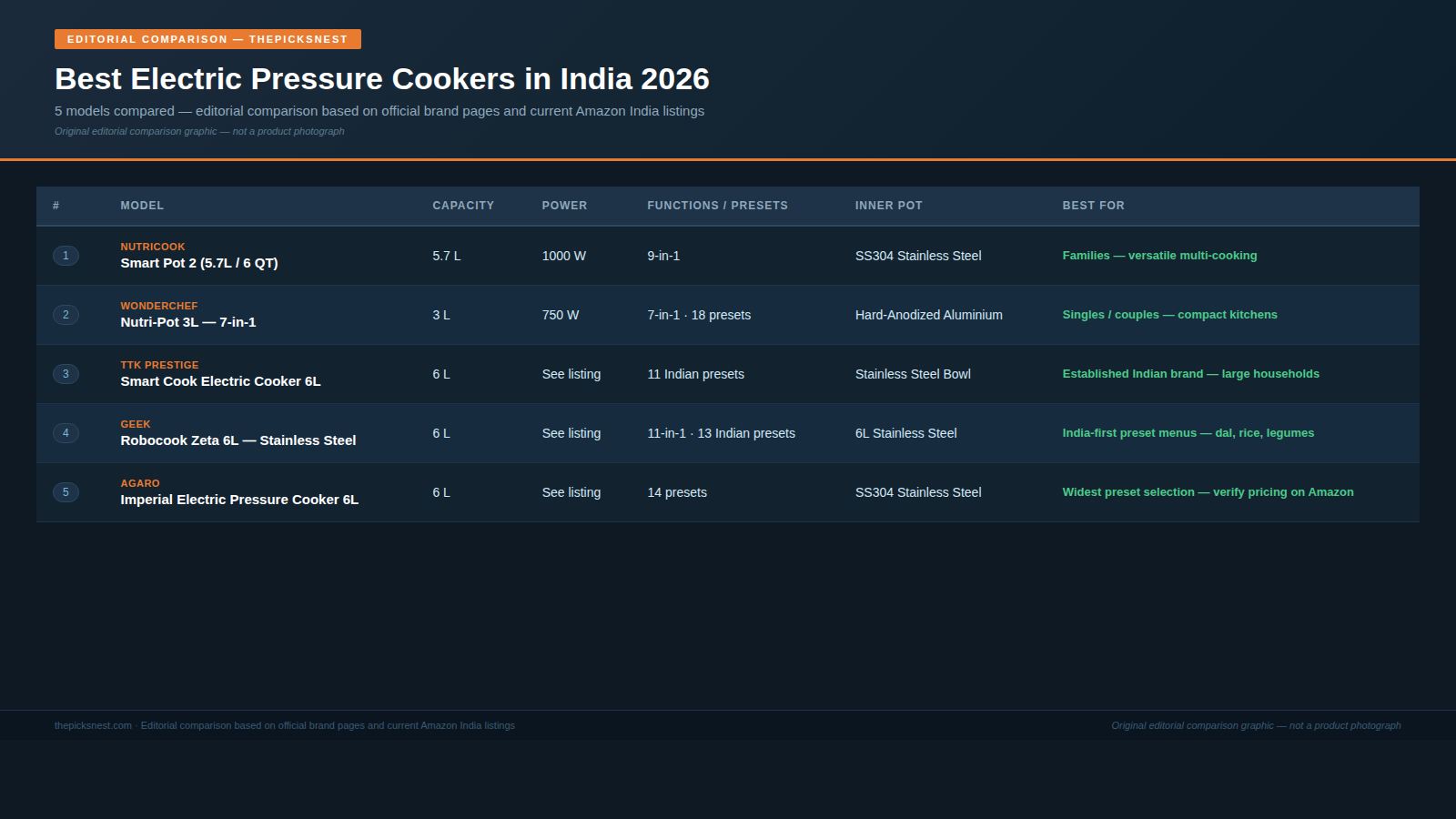1456x819 pixels.
Task: Select the TTK PRESTIGE brand label
Action: pyautogui.click(x=159, y=365)
